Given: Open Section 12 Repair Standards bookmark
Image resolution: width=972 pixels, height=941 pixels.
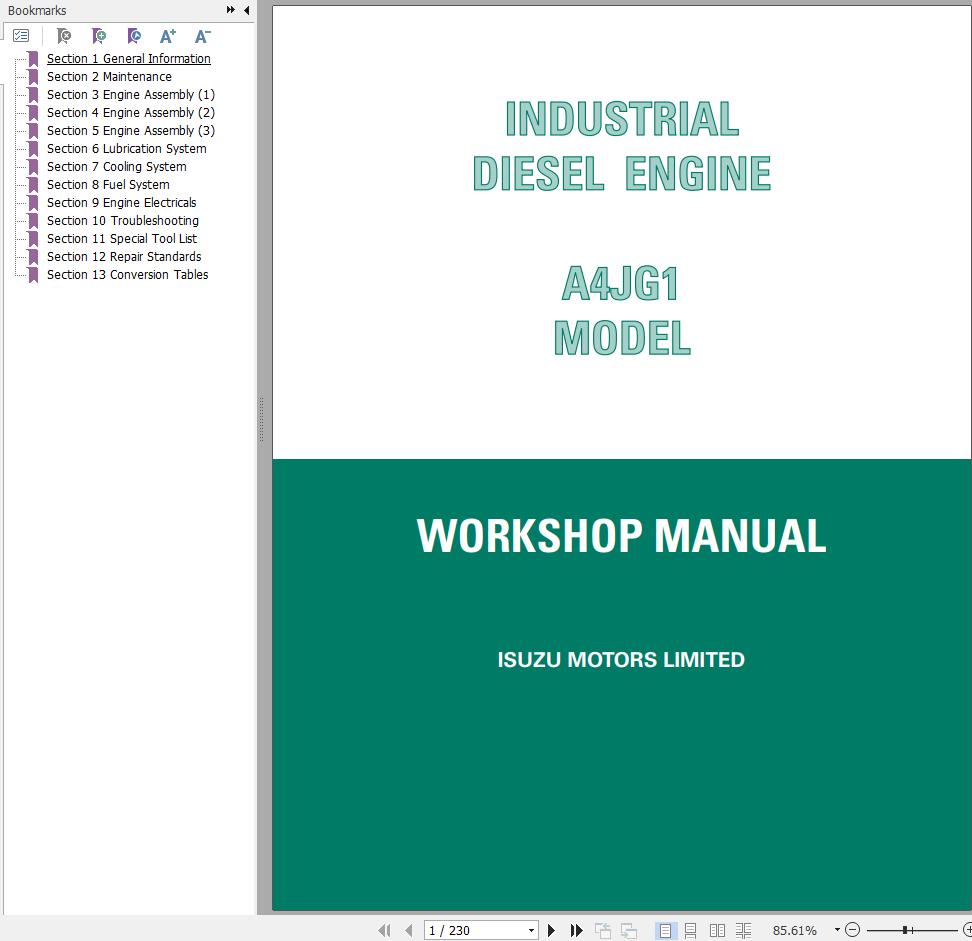Looking at the screenshot, I should pyautogui.click(x=124, y=256).
